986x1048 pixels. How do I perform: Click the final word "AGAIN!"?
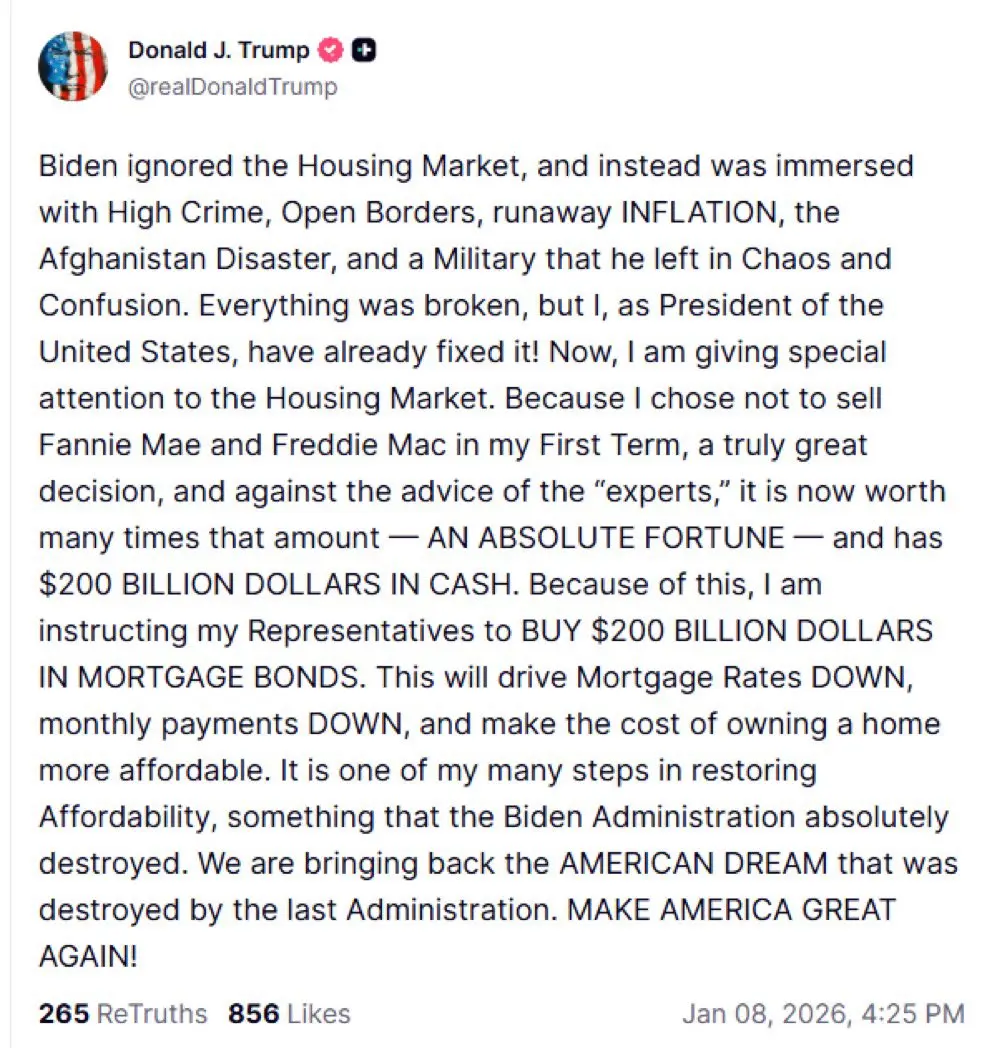tap(88, 957)
